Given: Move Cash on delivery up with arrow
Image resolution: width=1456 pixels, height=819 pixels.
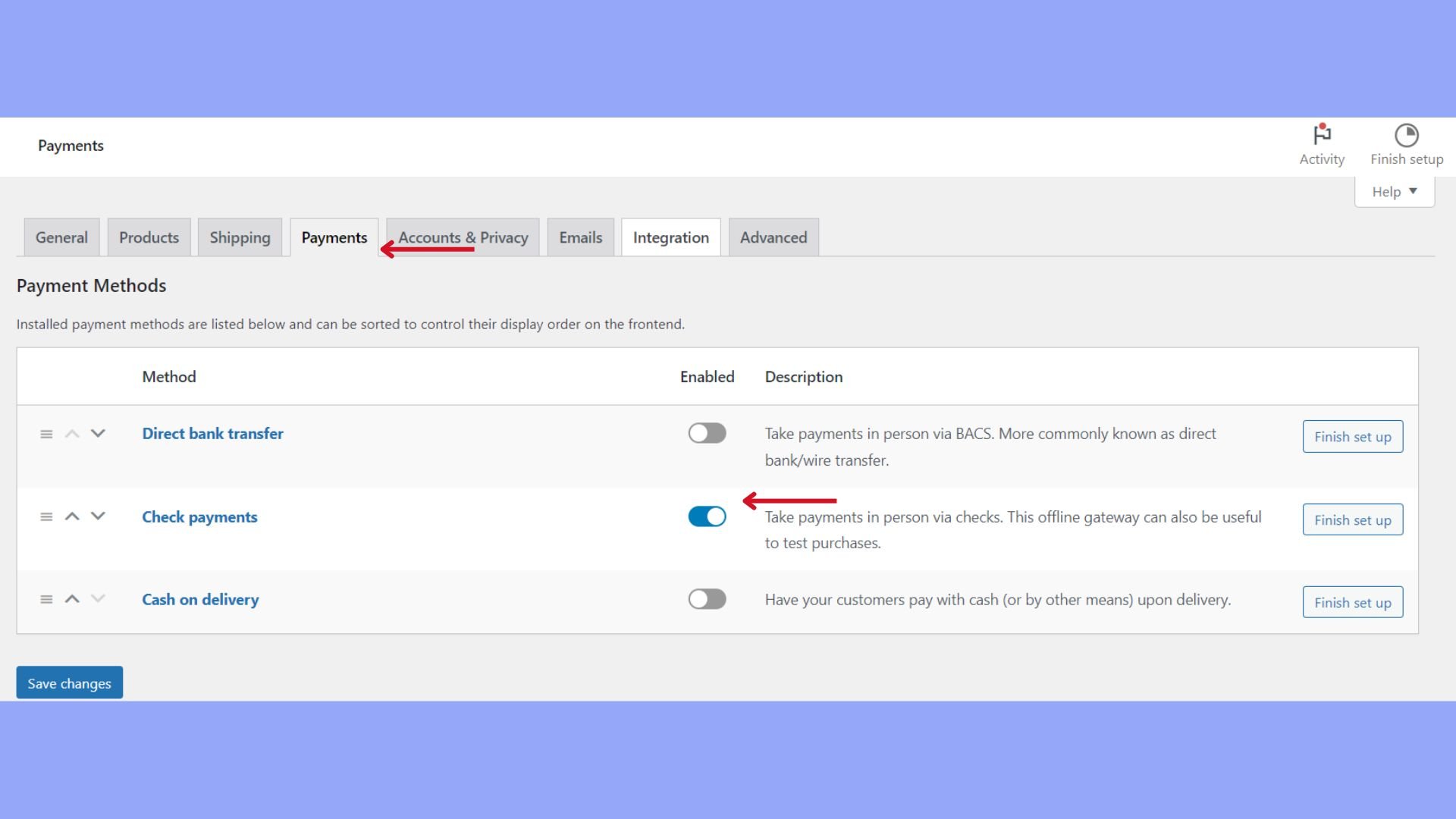Looking at the screenshot, I should click(72, 599).
